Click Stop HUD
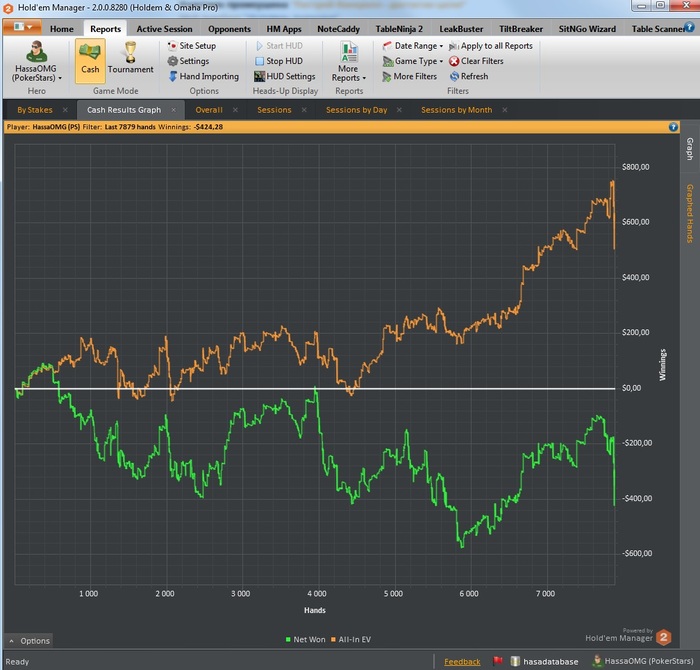 pyautogui.click(x=279, y=61)
